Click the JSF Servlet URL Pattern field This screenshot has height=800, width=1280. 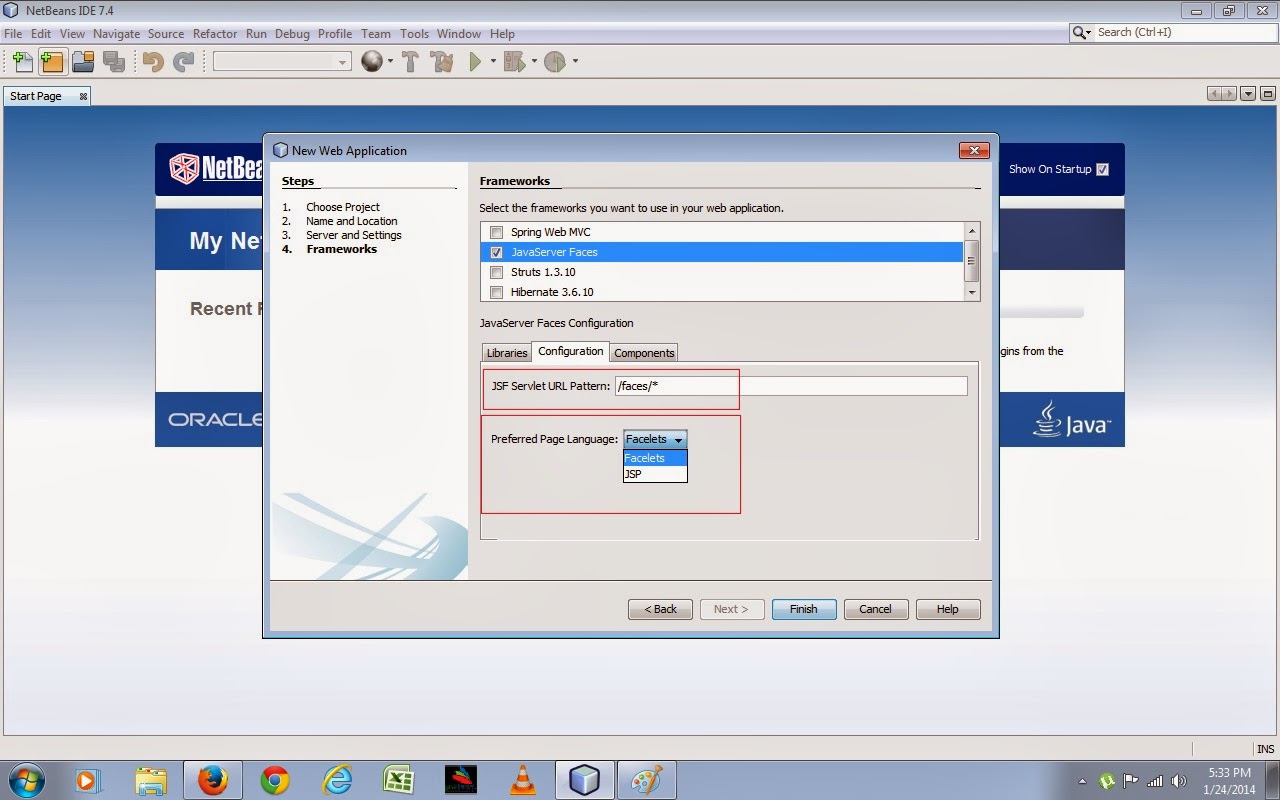(791, 386)
